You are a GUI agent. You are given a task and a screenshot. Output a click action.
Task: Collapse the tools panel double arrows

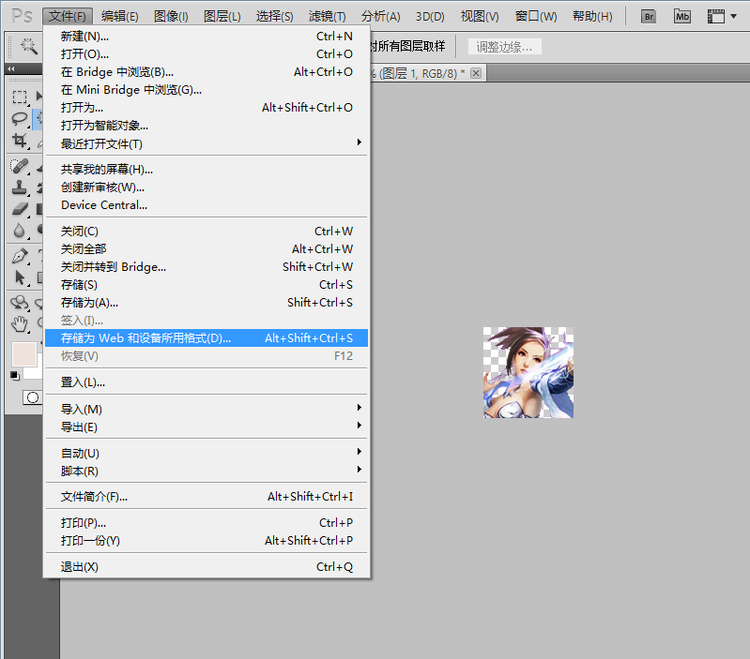[11, 69]
